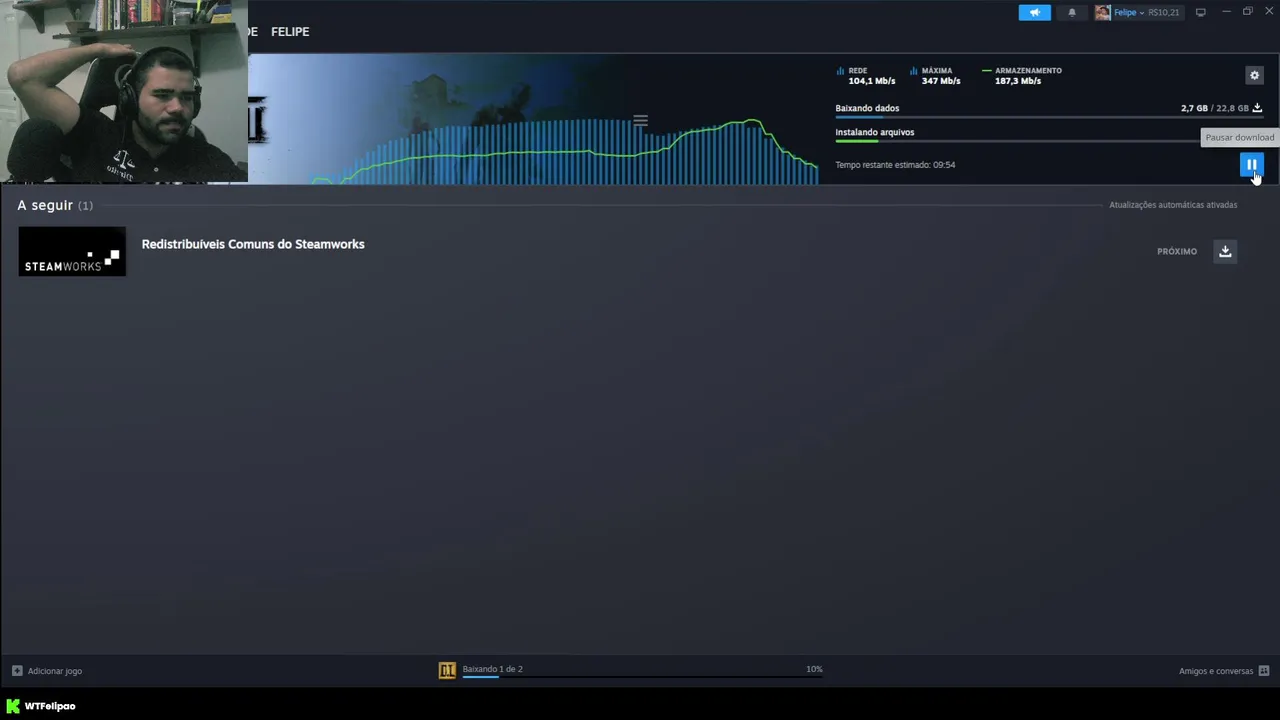
Task: Click the Baixando dados progress bar
Action: [x=1049, y=117]
